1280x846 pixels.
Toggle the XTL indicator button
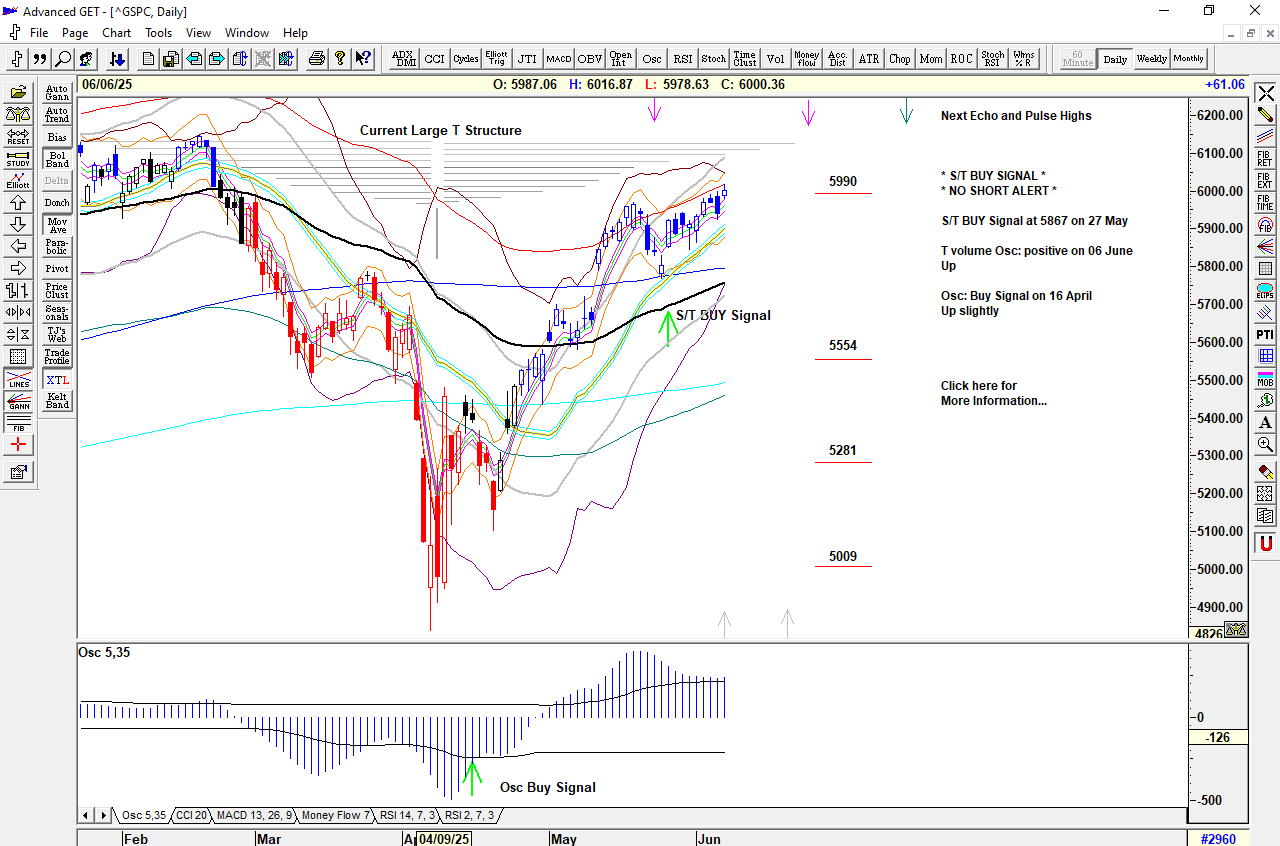tap(57, 380)
